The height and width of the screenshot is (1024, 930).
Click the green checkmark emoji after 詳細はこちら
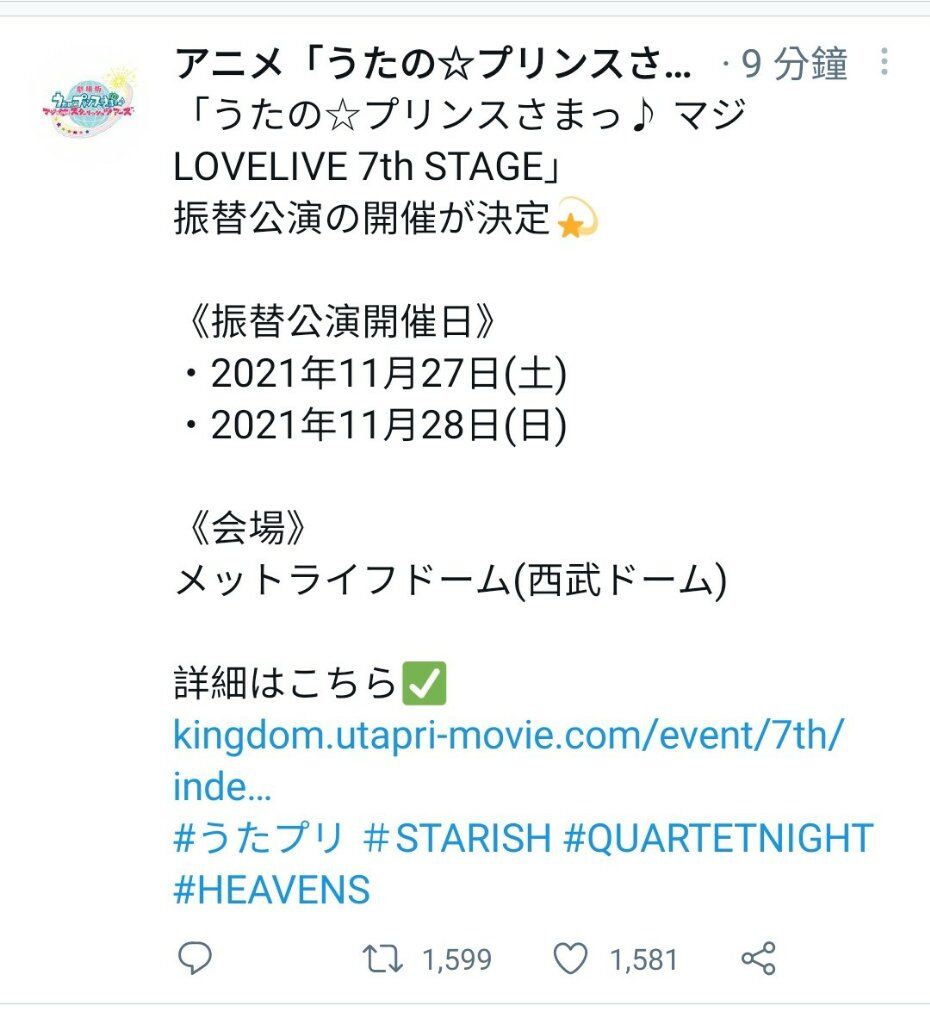pyautogui.click(x=425, y=683)
